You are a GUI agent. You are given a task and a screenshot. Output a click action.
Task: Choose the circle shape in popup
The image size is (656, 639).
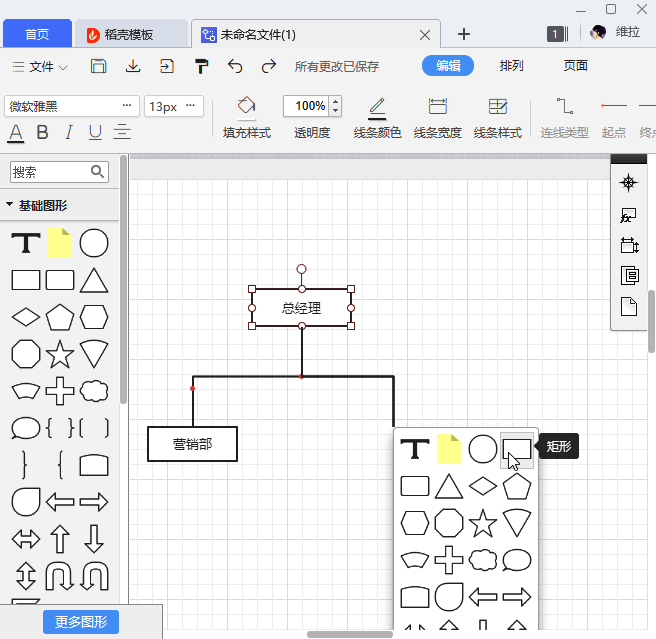(482, 449)
